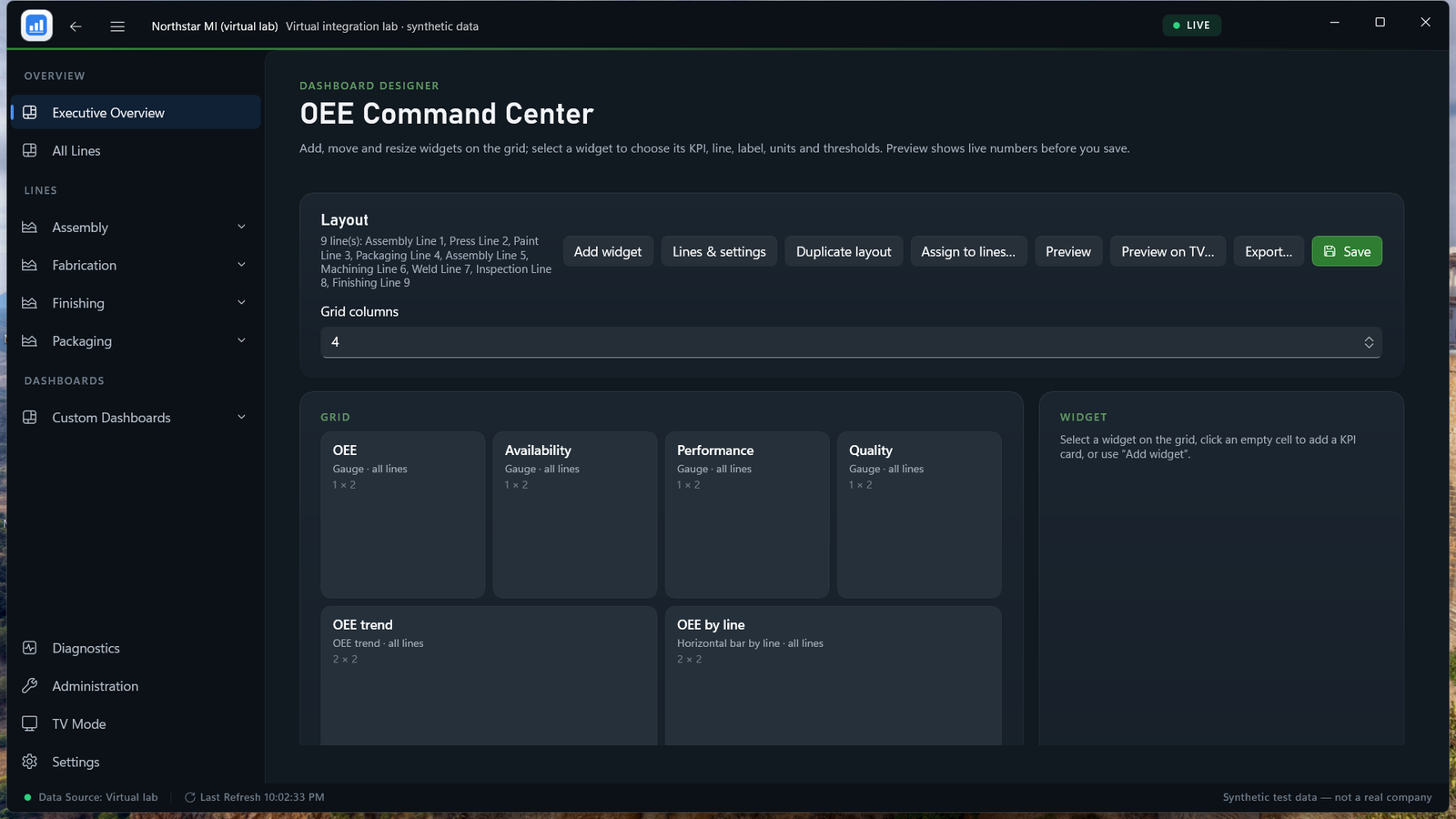Expand the Assembly lines group
The height and width of the screenshot is (819, 1456).
point(241,227)
